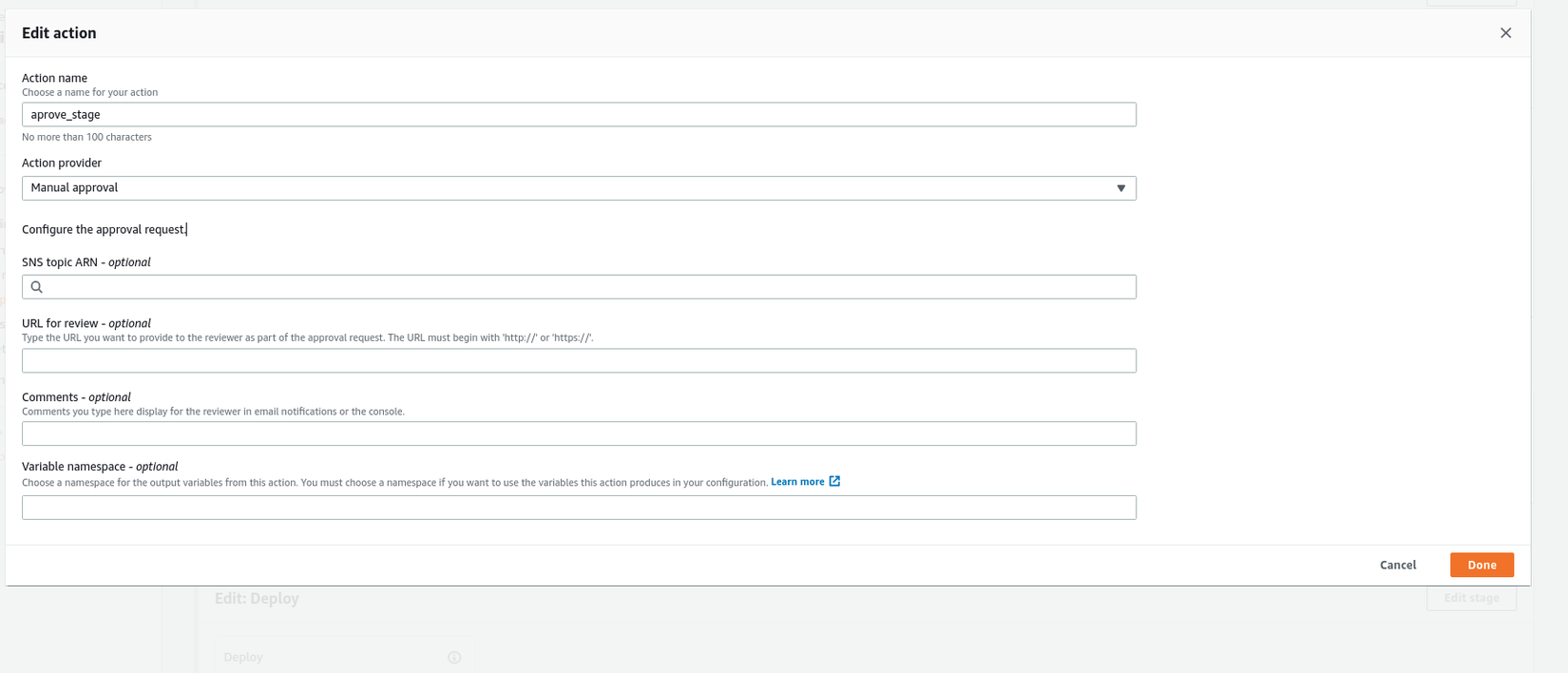
Task: Expand the Action provider dropdown arrow
Action: (x=1120, y=188)
